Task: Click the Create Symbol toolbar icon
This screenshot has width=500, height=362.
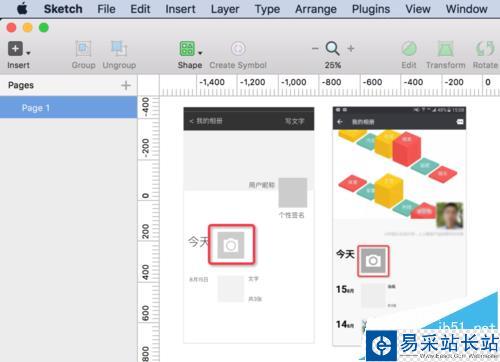Action: point(238,49)
